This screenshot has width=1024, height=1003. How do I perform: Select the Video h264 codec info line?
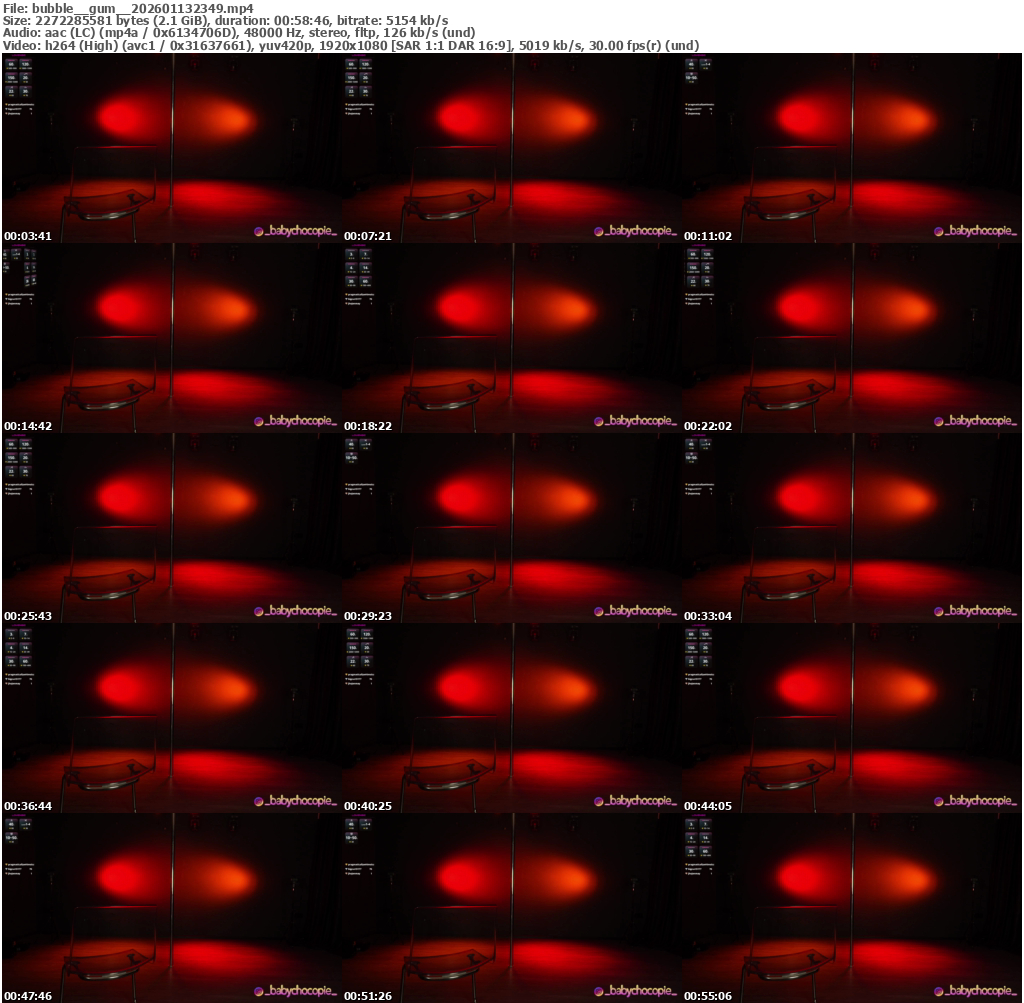point(351,46)
